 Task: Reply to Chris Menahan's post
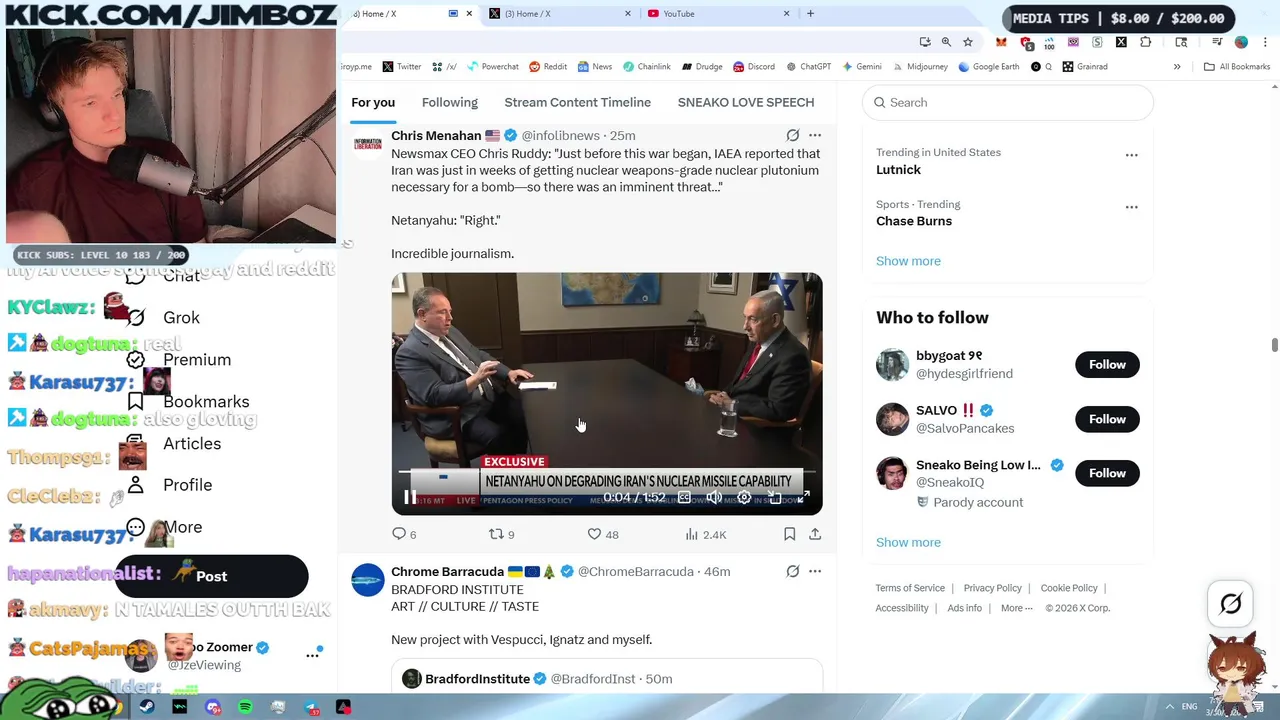coord(405,534)
